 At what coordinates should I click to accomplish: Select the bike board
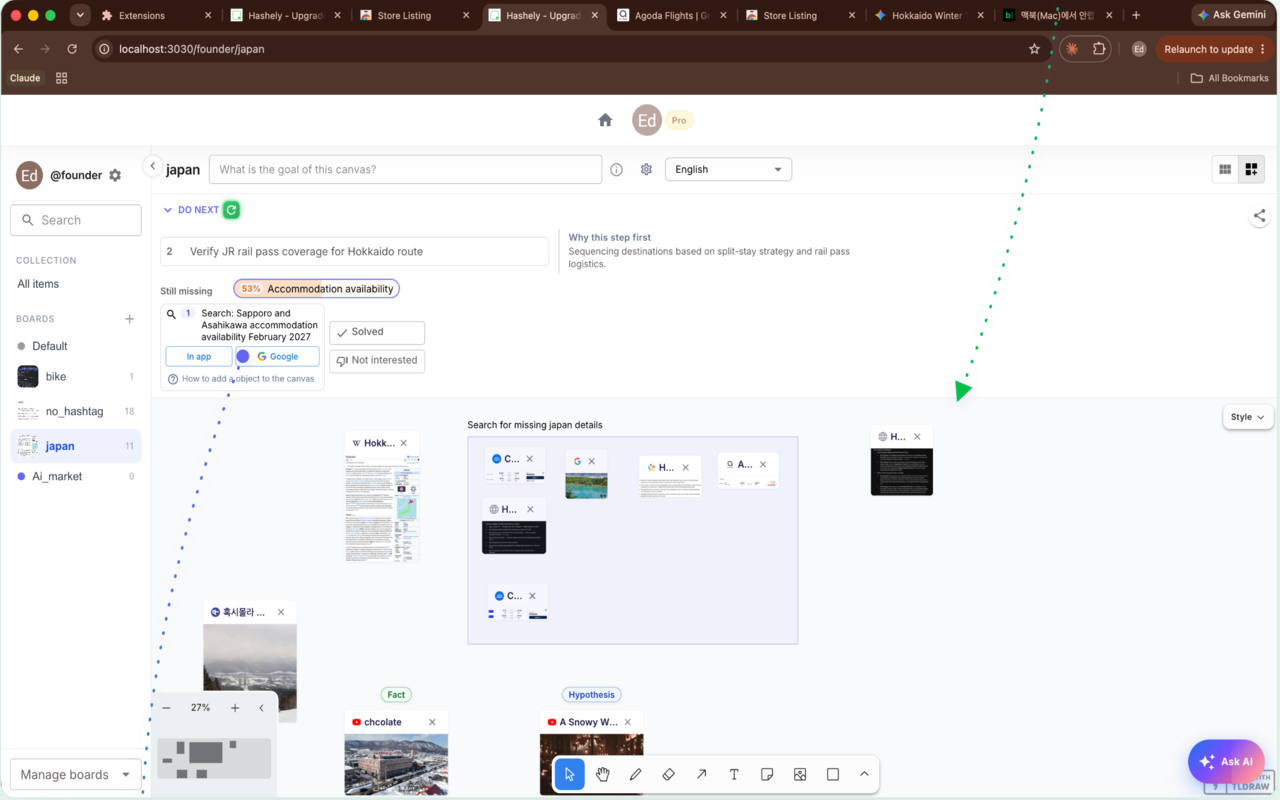pyautogui.click(x=76, y=376)
